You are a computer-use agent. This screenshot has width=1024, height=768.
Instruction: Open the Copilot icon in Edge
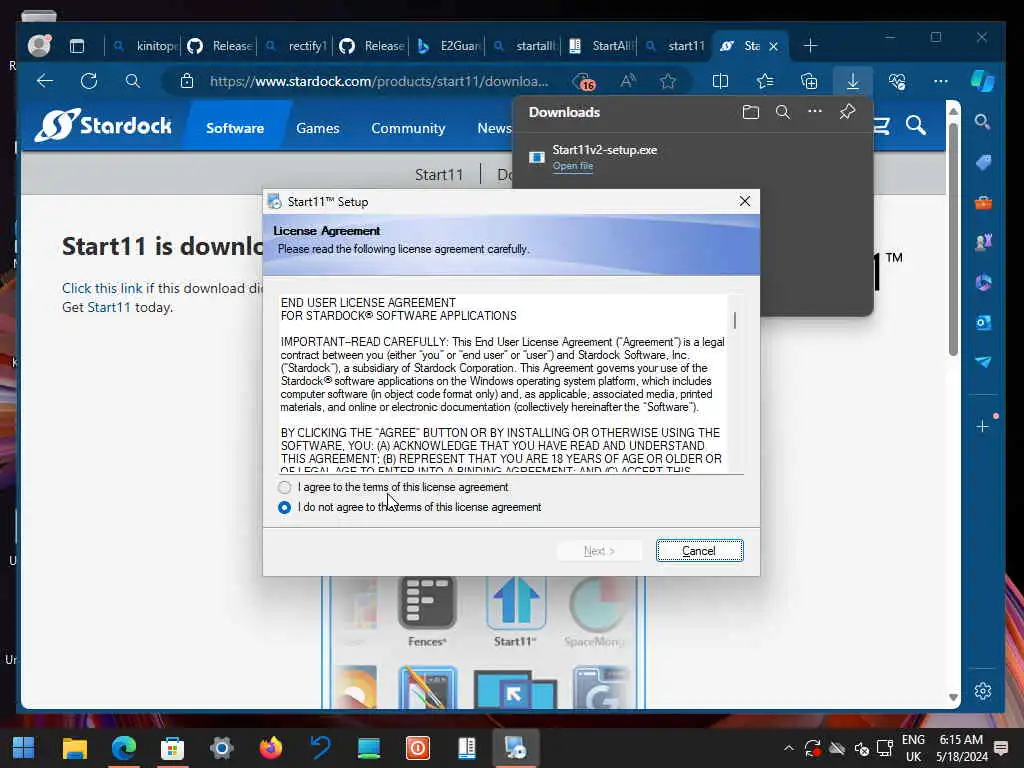(982, 81)
